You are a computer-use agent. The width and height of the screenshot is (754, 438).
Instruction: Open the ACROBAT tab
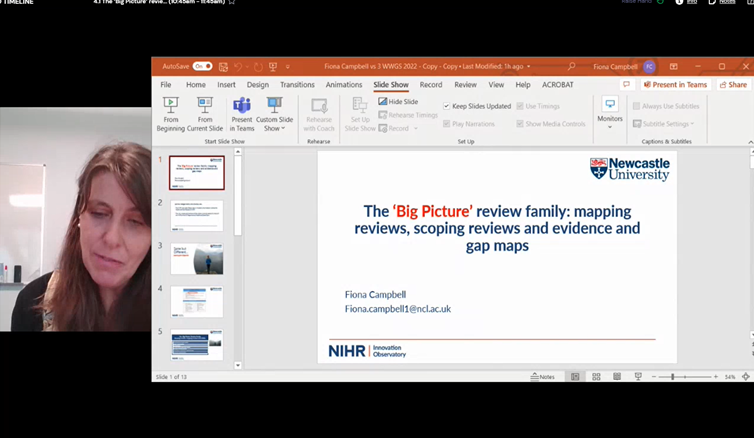click(x=558, y=85)
